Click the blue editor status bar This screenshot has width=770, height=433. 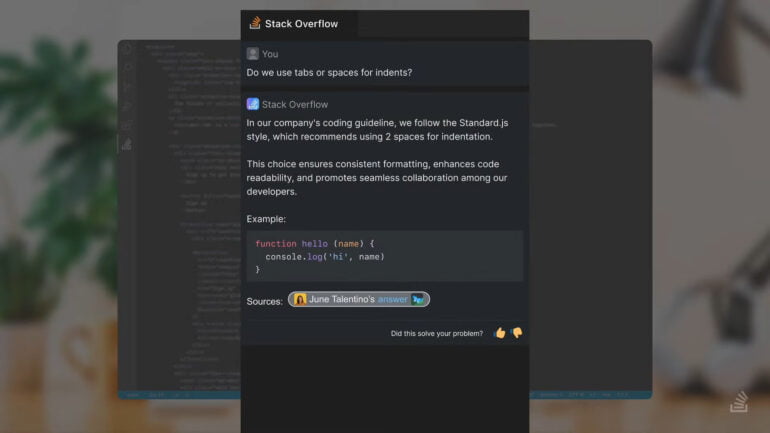point(385,395)
